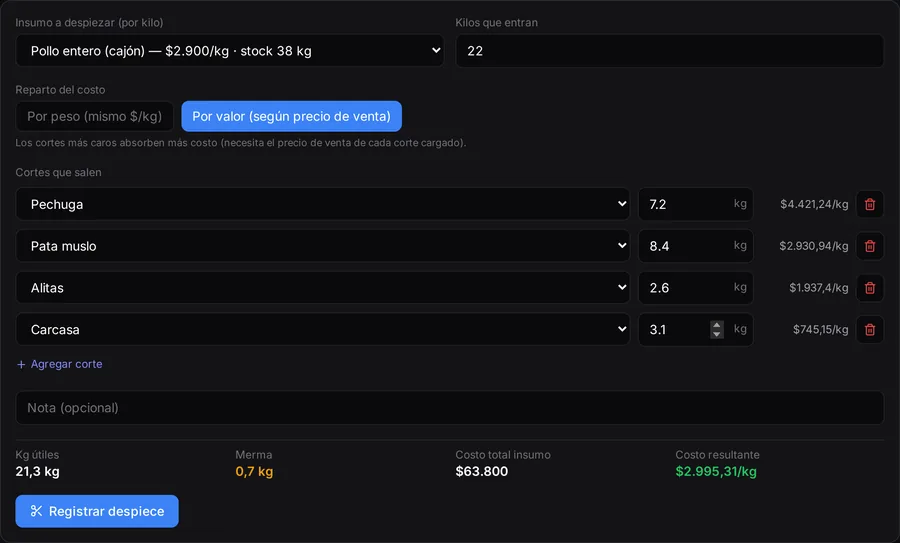Increment Carcasa kilos with the stepper
This screenshot has width=900, height=543.
(716, 325)
